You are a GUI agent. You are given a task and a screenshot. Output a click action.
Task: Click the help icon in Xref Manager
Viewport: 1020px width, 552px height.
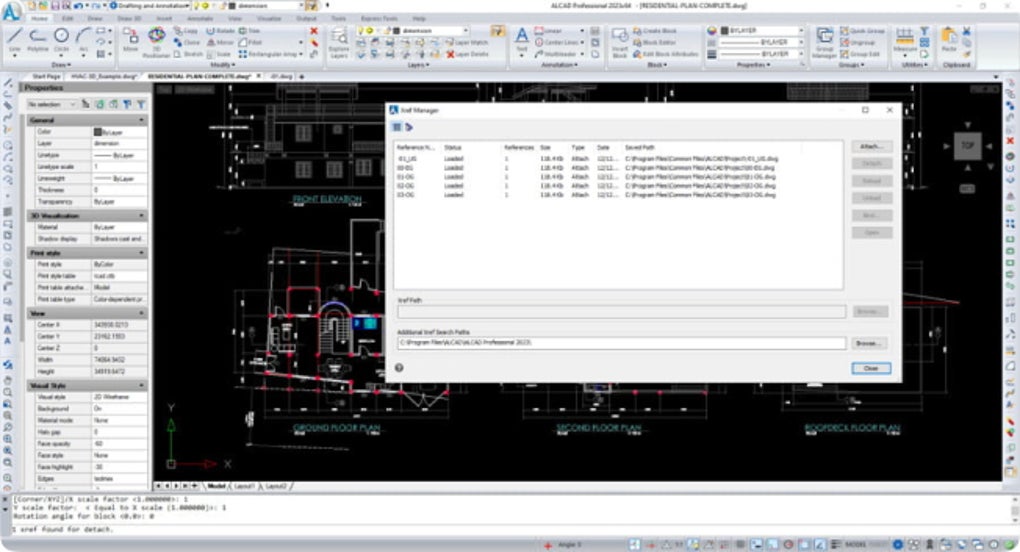399,368
